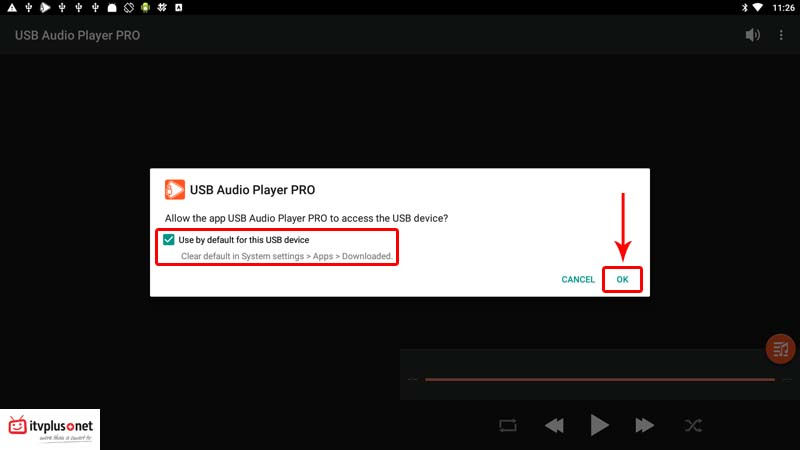This screenshot has width=800, height=450.
Task: Click the 'Allow the app USB Audio Player PRO' question text
Action: (x=306, y=218)
